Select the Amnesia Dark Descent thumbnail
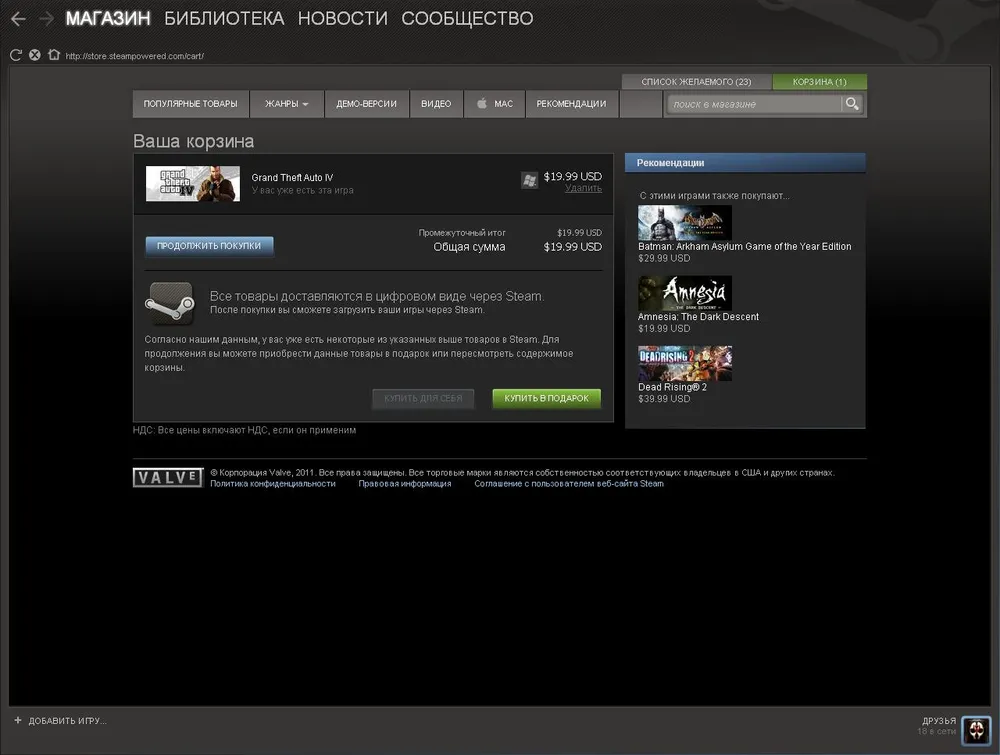This screenshot has height=755, width=1000. click(685, 293)
